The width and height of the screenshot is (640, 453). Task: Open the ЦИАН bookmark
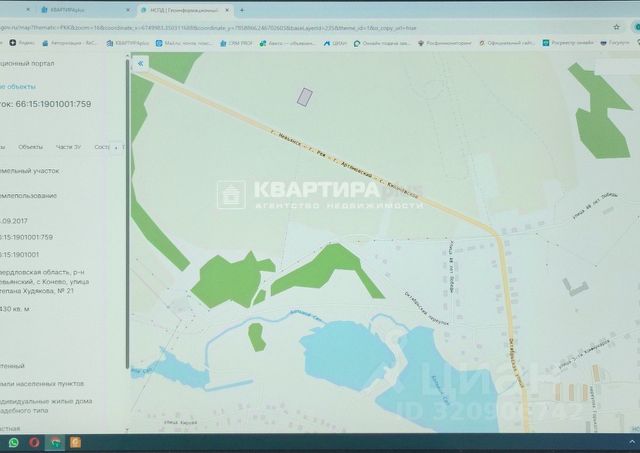point(335,43)
